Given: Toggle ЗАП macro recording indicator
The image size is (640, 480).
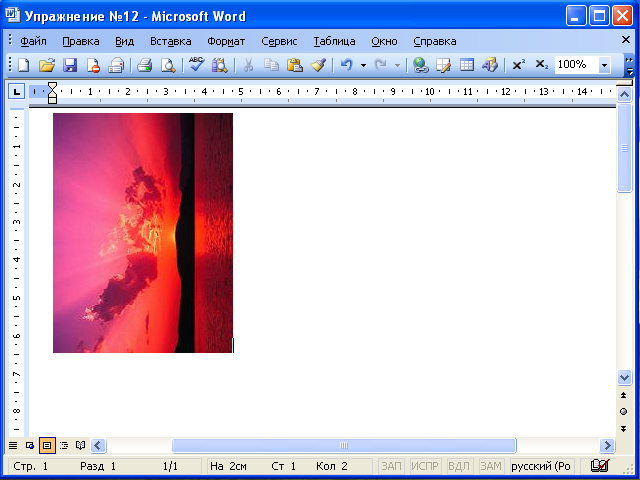Looking at the screenshot, I should (391, 466).
